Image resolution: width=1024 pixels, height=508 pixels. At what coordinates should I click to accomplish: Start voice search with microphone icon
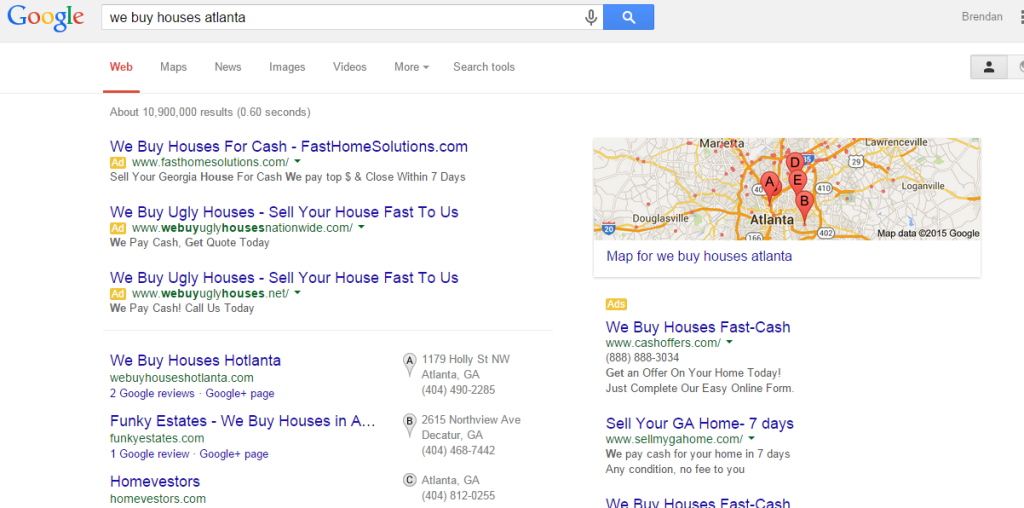pyautogui.click(x=591, y=18)
